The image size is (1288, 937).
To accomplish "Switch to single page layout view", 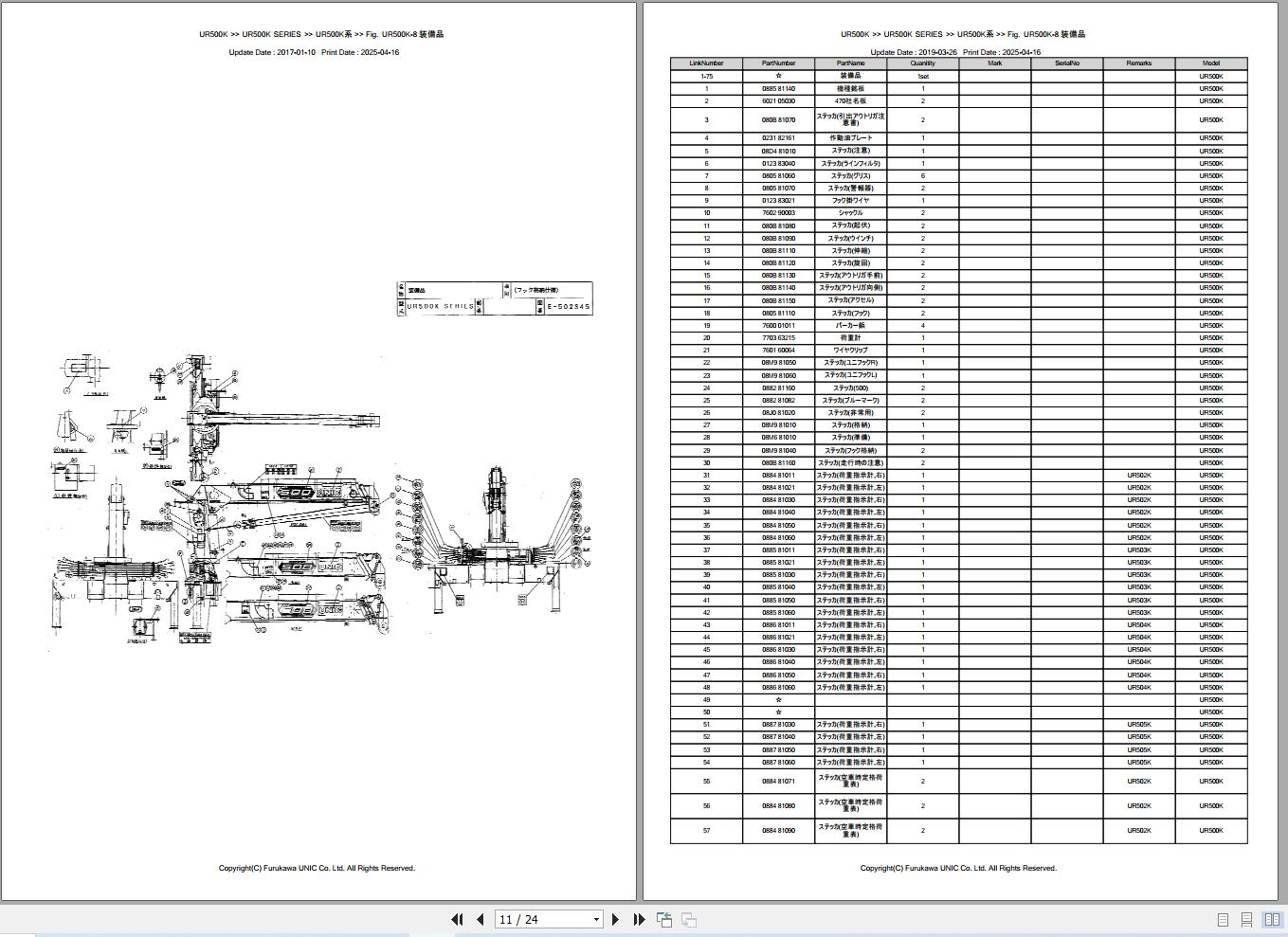I will coord(1223,919).
